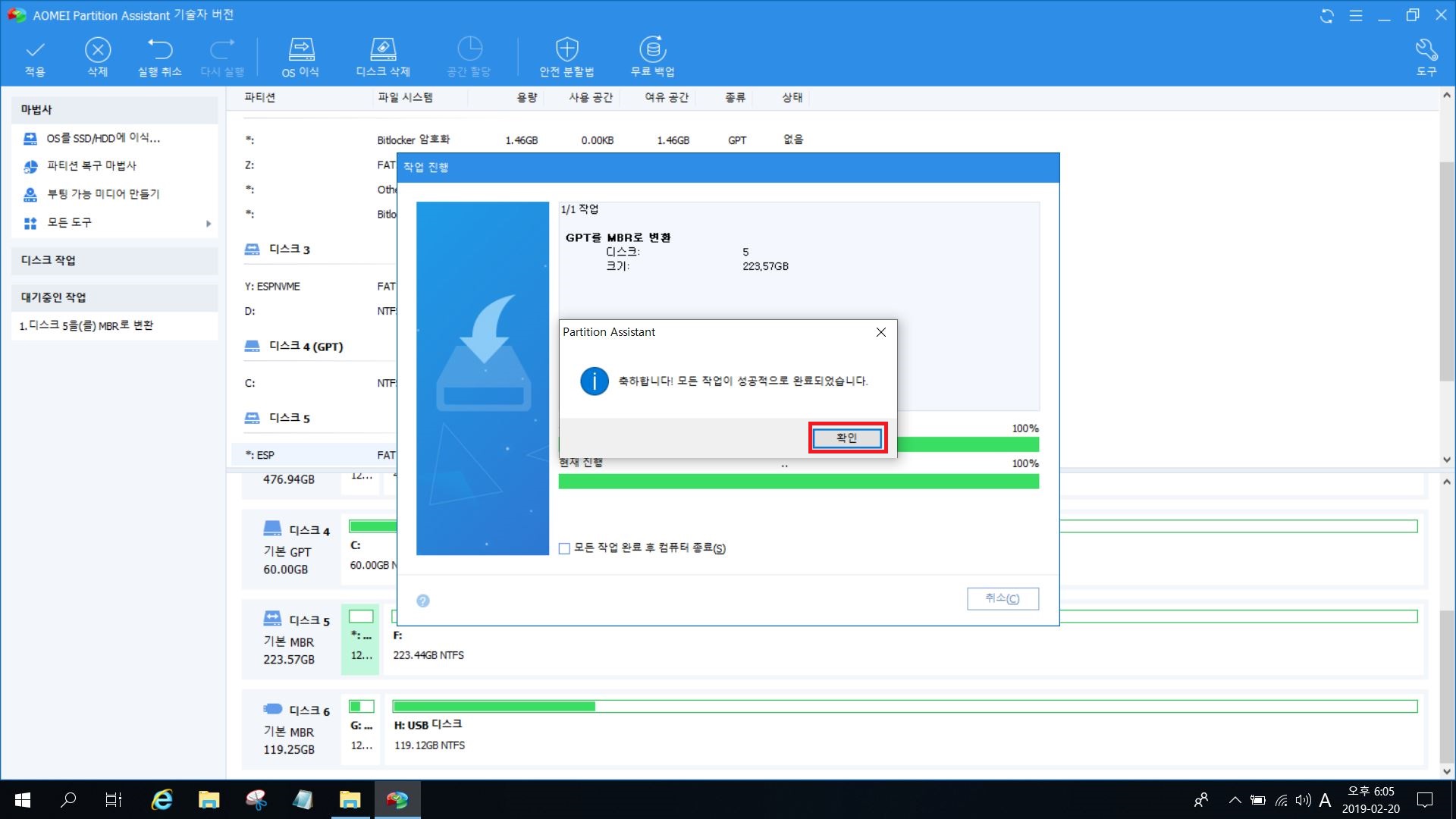Click the 공간 할당 allocate space icon

tap(469, 50)
